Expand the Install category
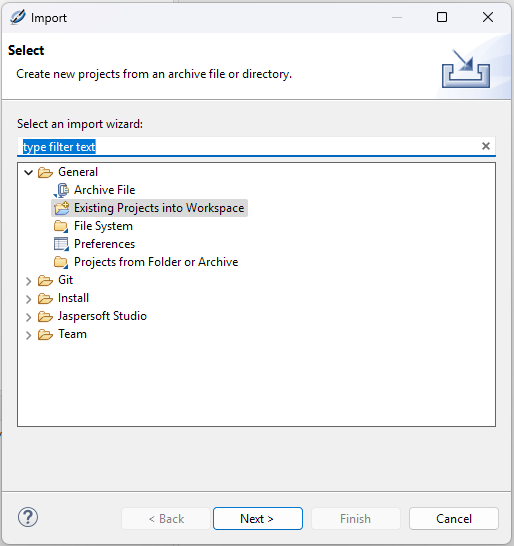Screen dimensions: 514x546 [29, 299]
